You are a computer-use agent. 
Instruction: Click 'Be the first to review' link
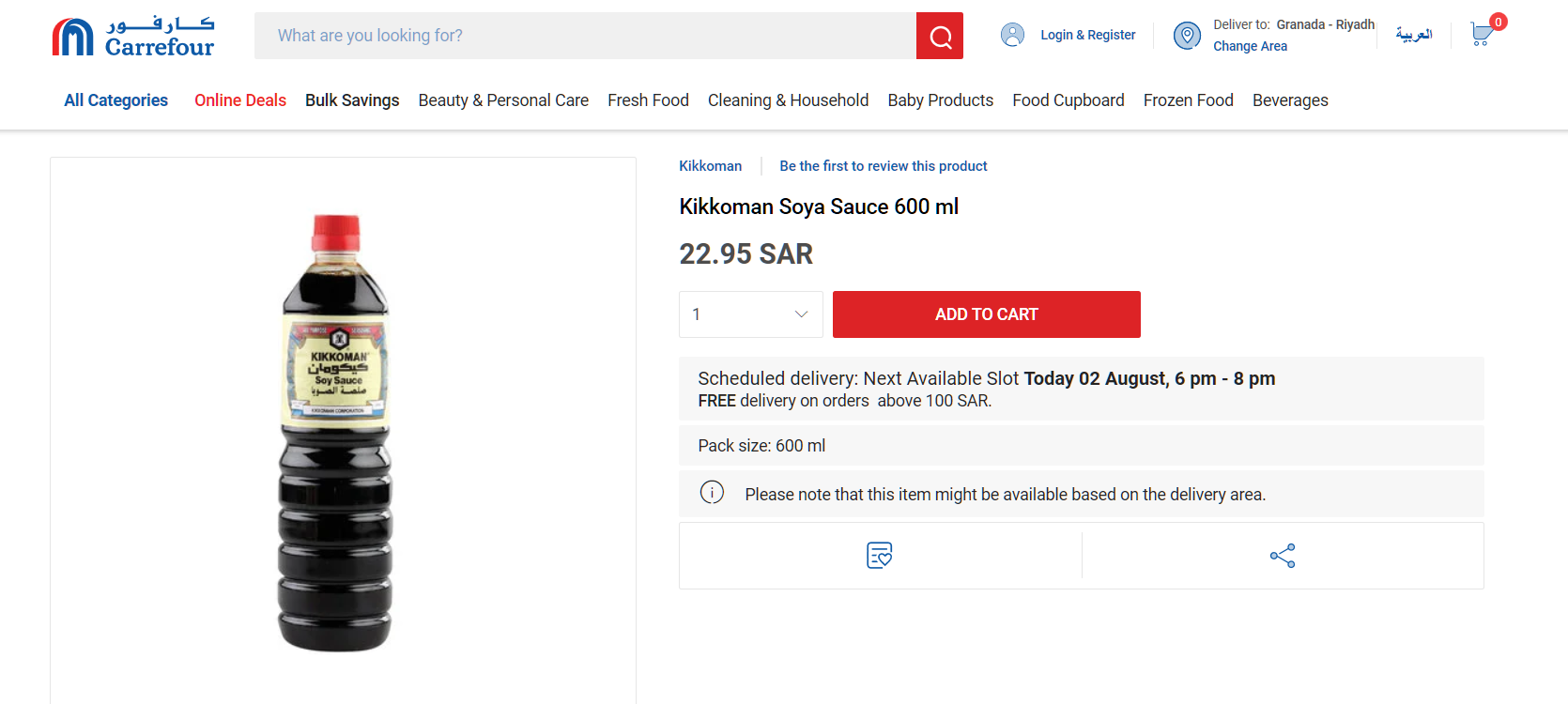883,166
